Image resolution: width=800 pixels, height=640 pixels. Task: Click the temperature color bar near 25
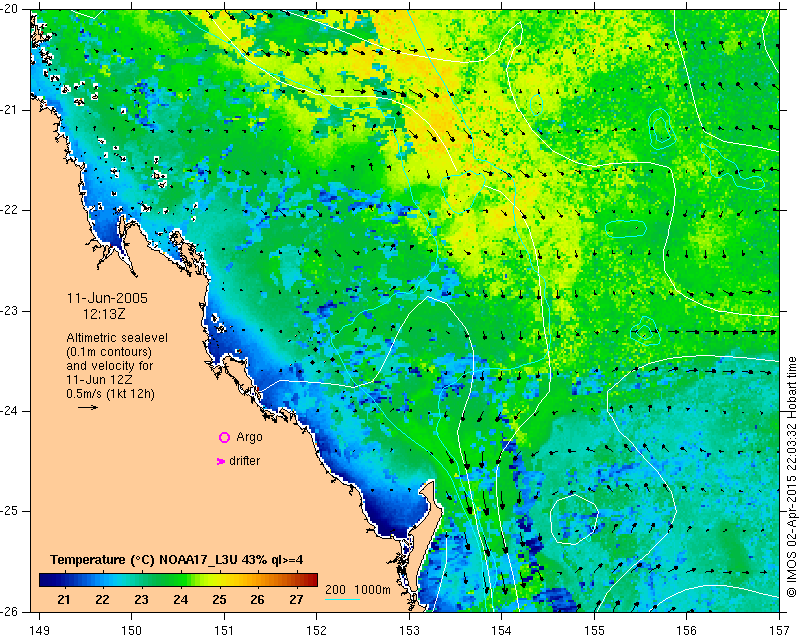pos(219,579)
